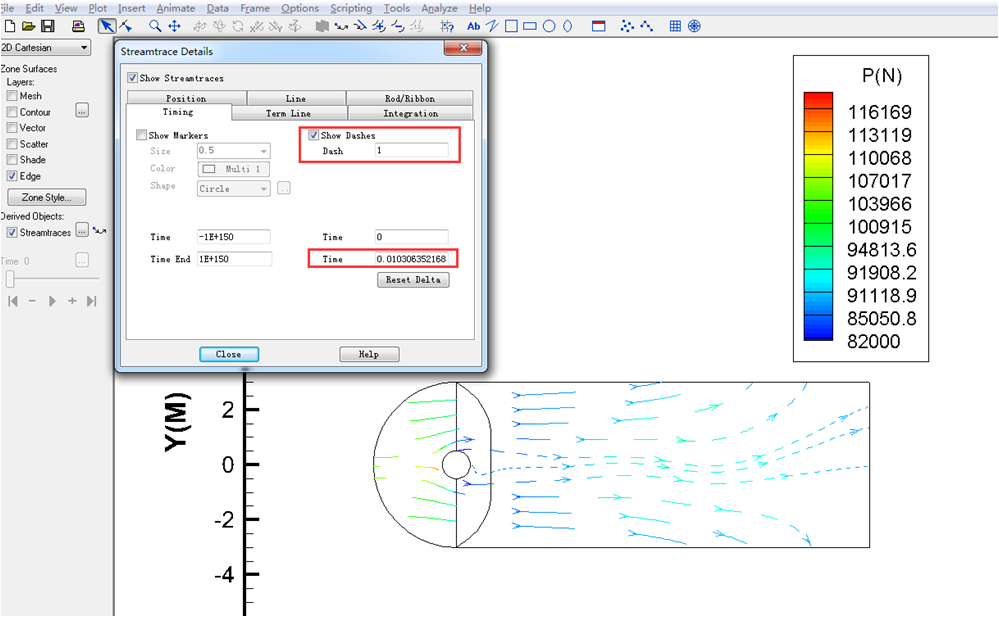Select the Add Streamtrace tool
This screenshot has height=617, width=999.
pos(342,26)
